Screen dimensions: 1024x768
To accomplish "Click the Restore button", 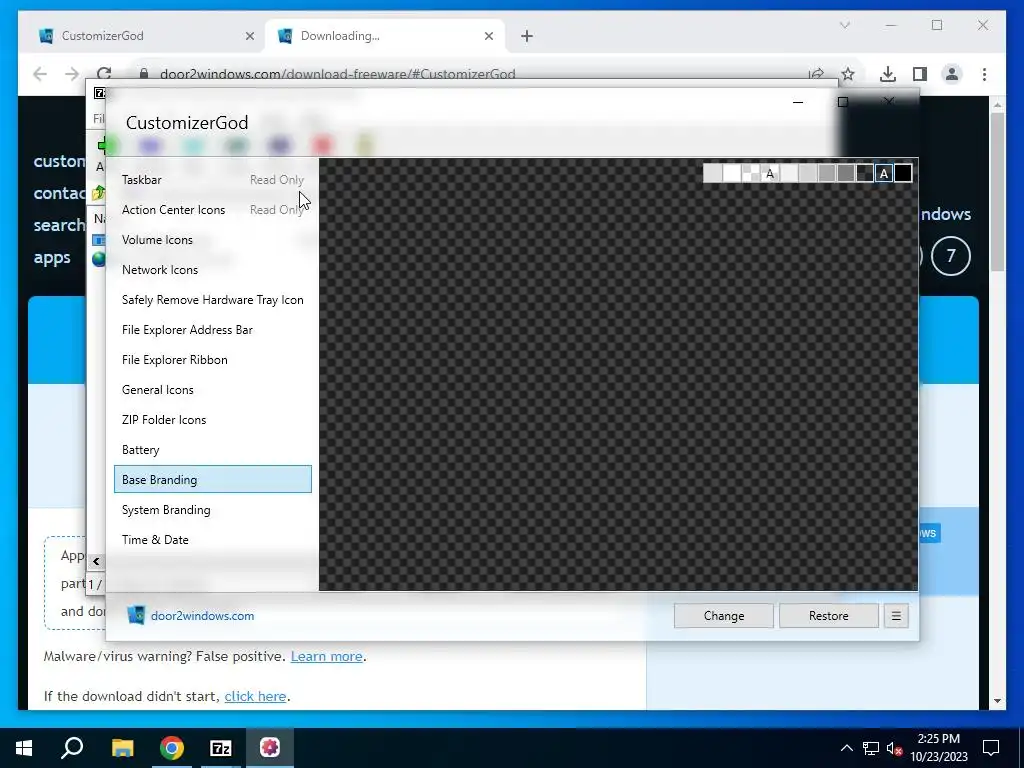I will (829, 616).
